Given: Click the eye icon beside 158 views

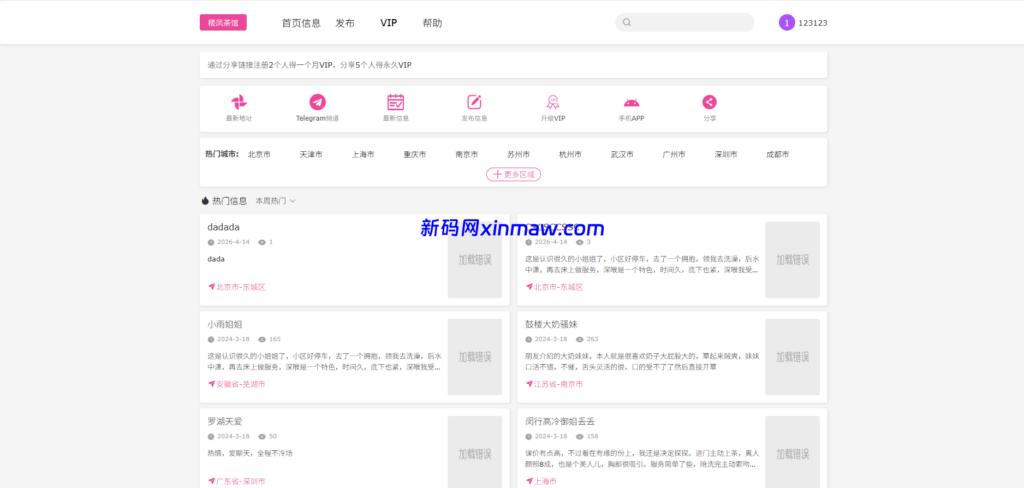Looking at the screenshot, I should pyautogui.click(x=579, y=436).
